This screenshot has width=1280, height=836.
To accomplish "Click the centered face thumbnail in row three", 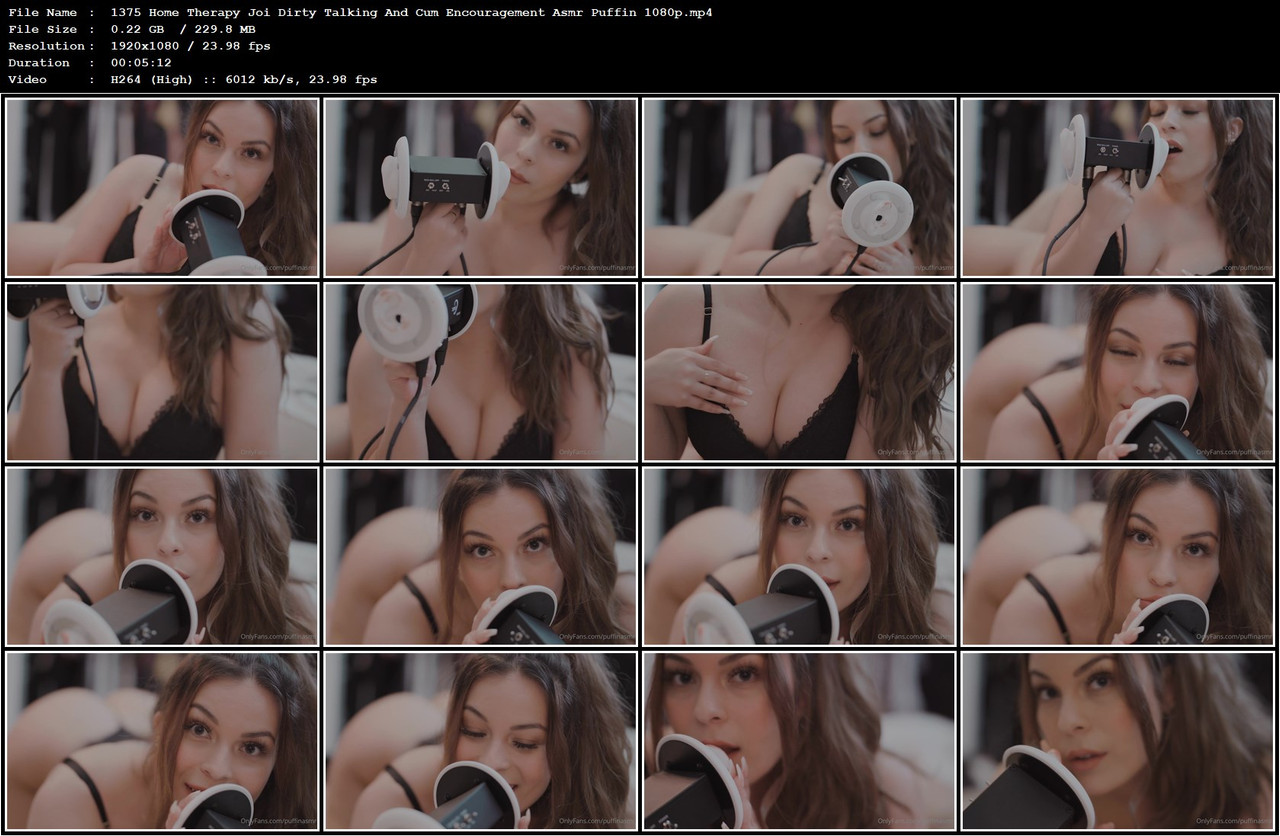I will point(480,556).
